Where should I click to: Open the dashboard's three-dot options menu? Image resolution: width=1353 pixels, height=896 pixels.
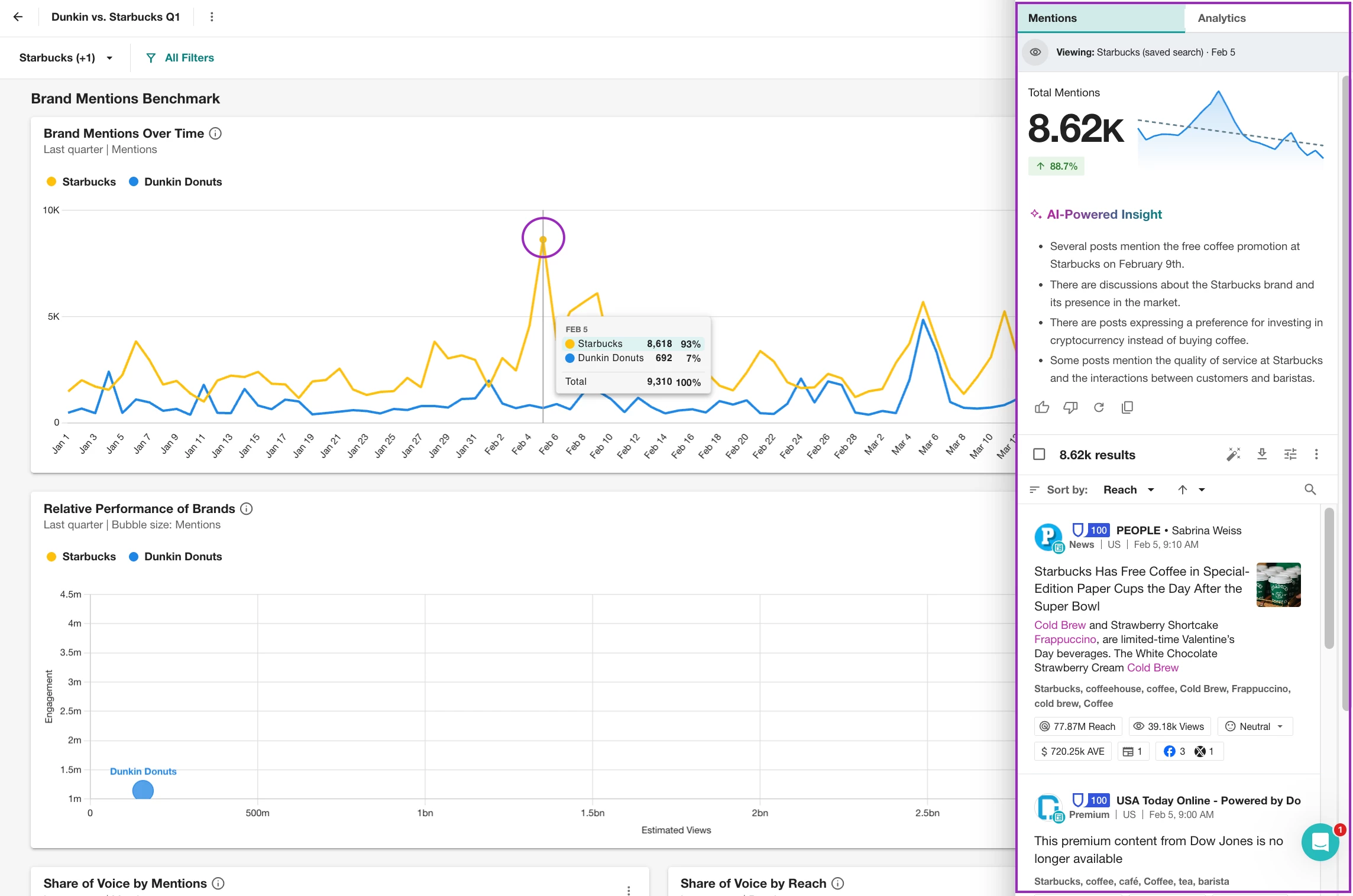point(212,17)
